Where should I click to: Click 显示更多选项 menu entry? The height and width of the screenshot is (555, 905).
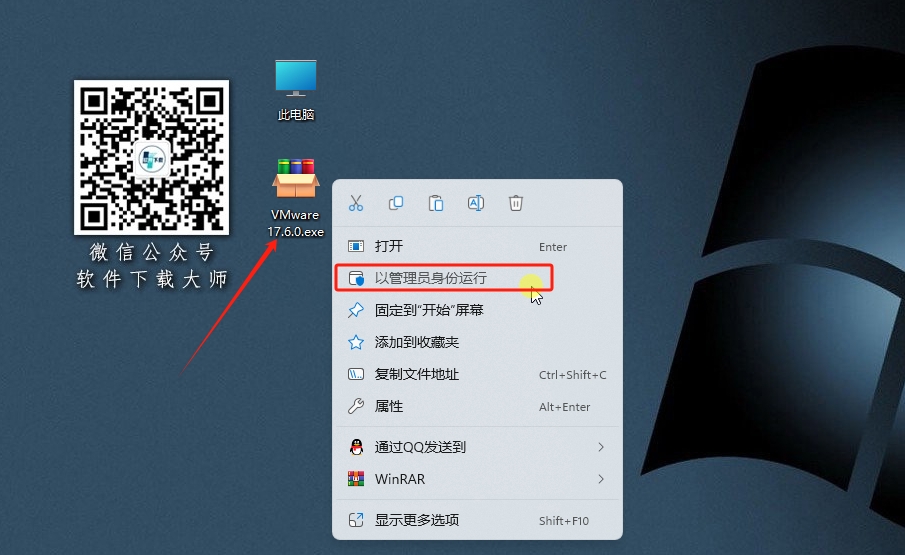click(x=477, y=520)
